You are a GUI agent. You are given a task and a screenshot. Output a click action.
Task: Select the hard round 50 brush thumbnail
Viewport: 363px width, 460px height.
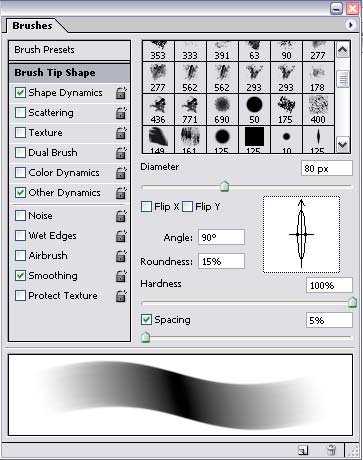[x=254, y=110]
